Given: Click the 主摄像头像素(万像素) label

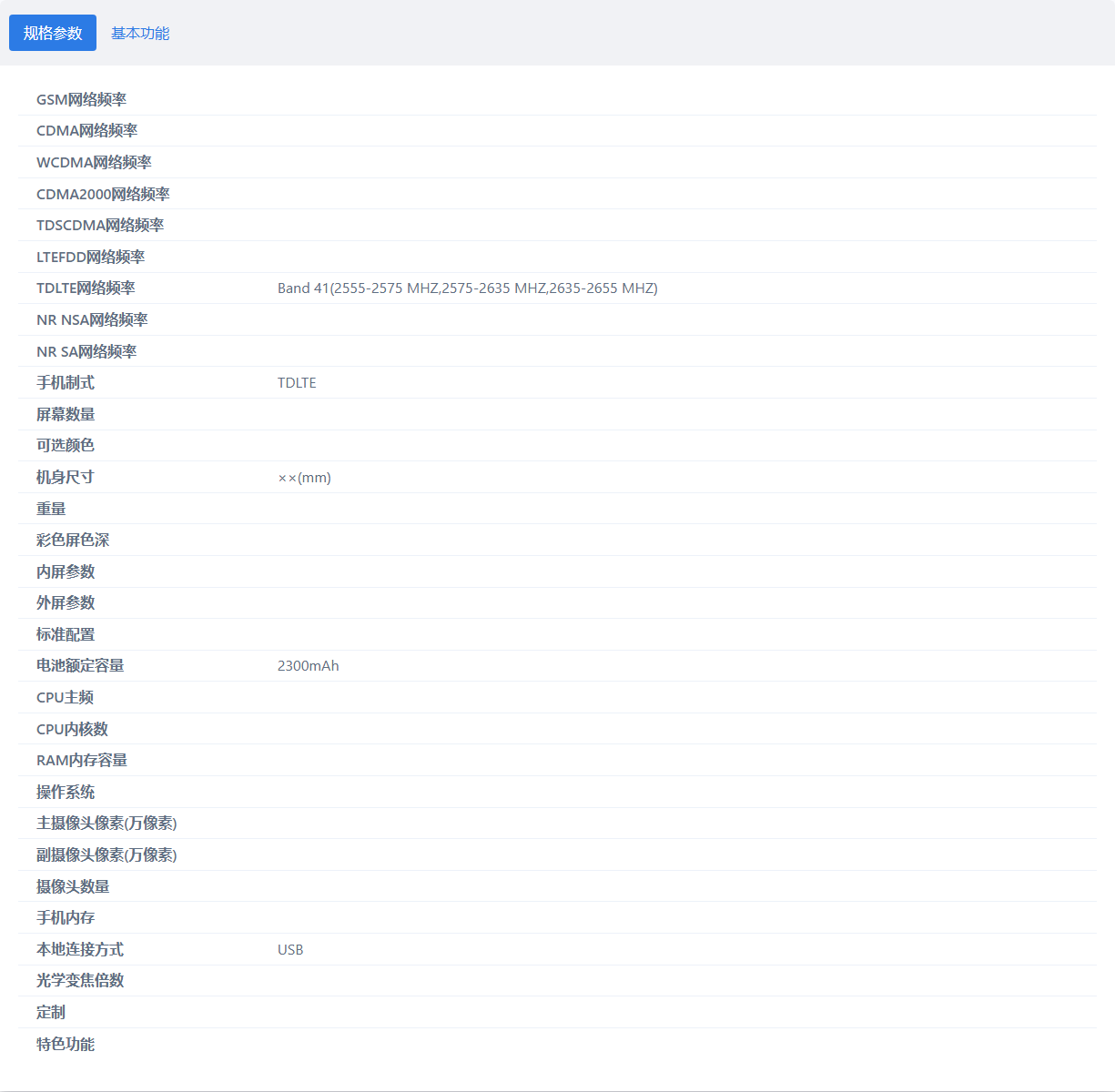Looking at the screenshot, I should [x=106, y=823].
